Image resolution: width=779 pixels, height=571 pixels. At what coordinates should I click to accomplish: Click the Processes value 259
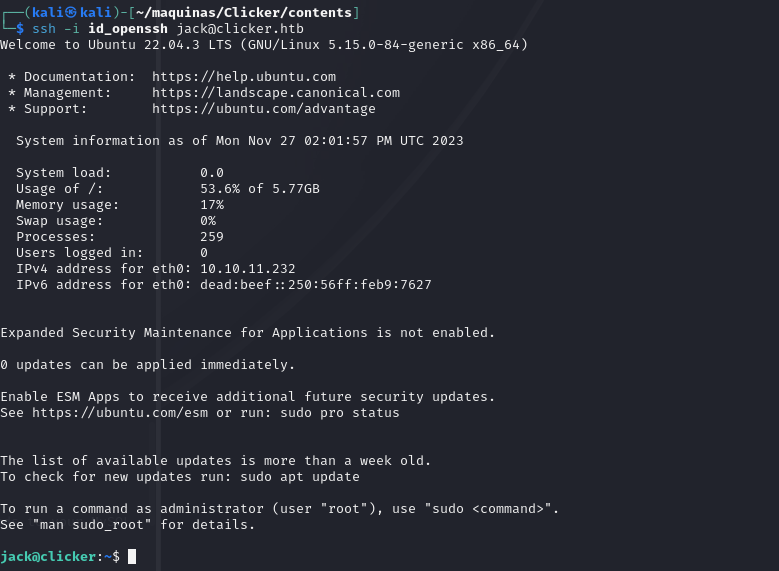click(x=212, y=237)
